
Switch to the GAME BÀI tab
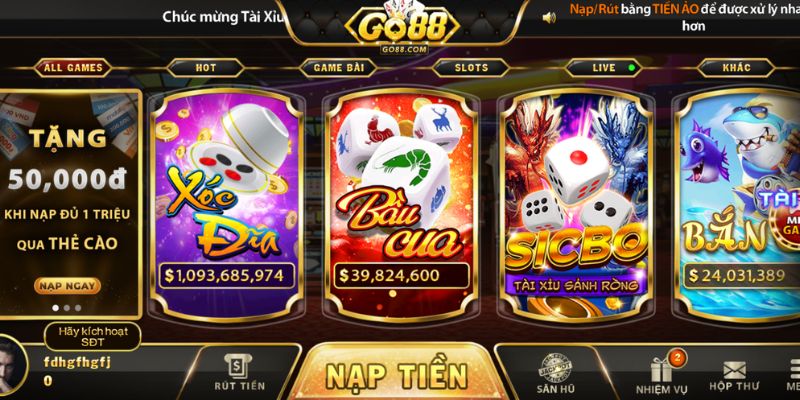(x=339, y=68)
